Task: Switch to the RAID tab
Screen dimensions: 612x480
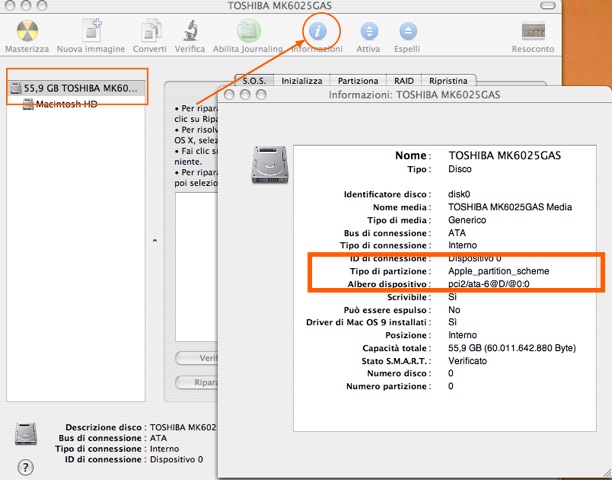Action: tap(404, 80)
